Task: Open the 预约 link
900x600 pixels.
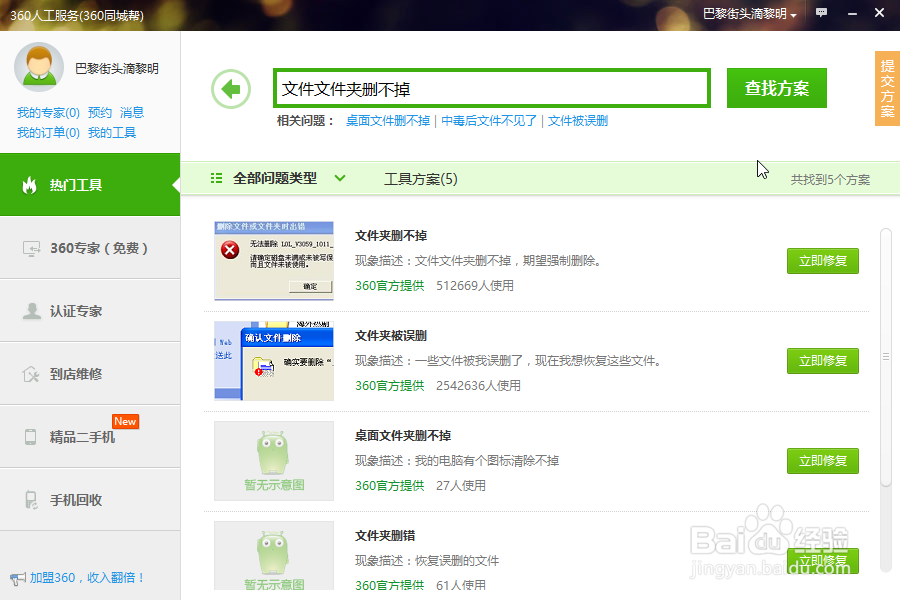Action: [x=100, y=113]
